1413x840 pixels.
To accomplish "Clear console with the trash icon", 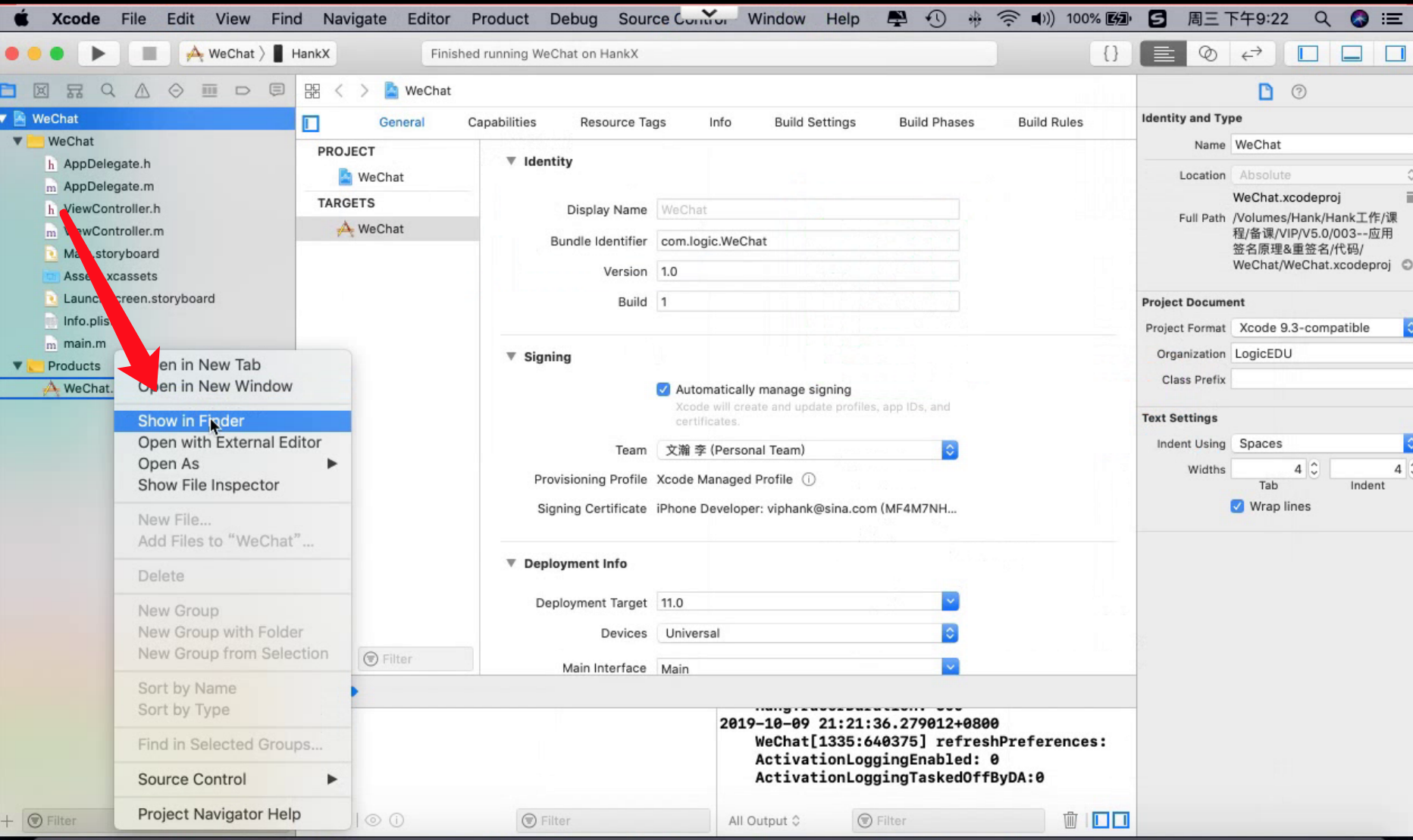I will (1070, 820).
